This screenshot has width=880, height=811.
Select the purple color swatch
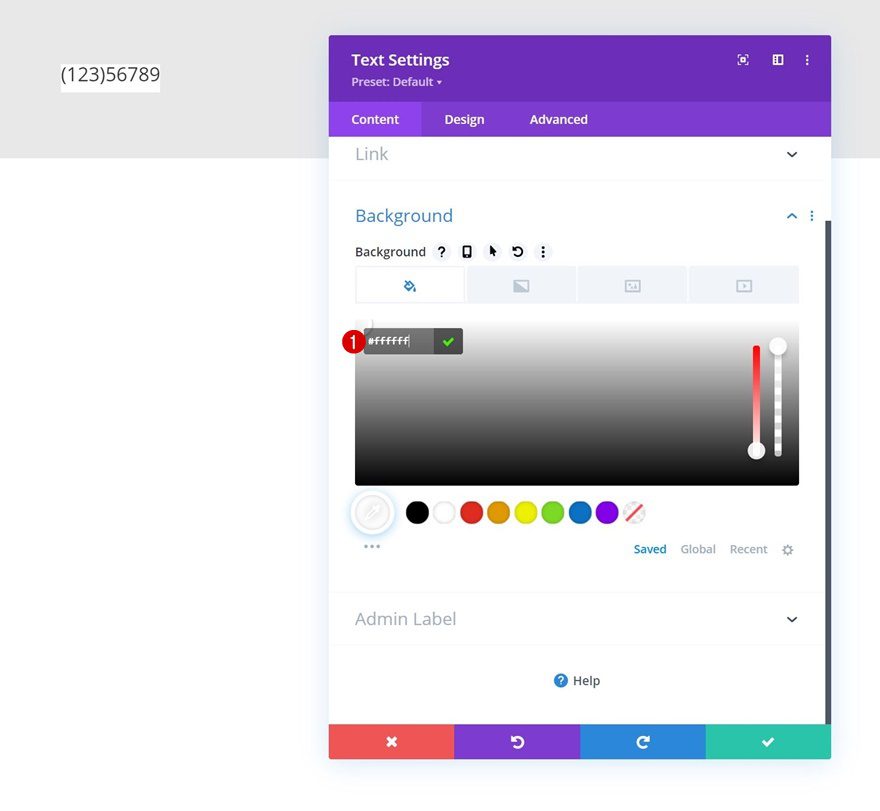pyautogui.click(x=607, y=512)
